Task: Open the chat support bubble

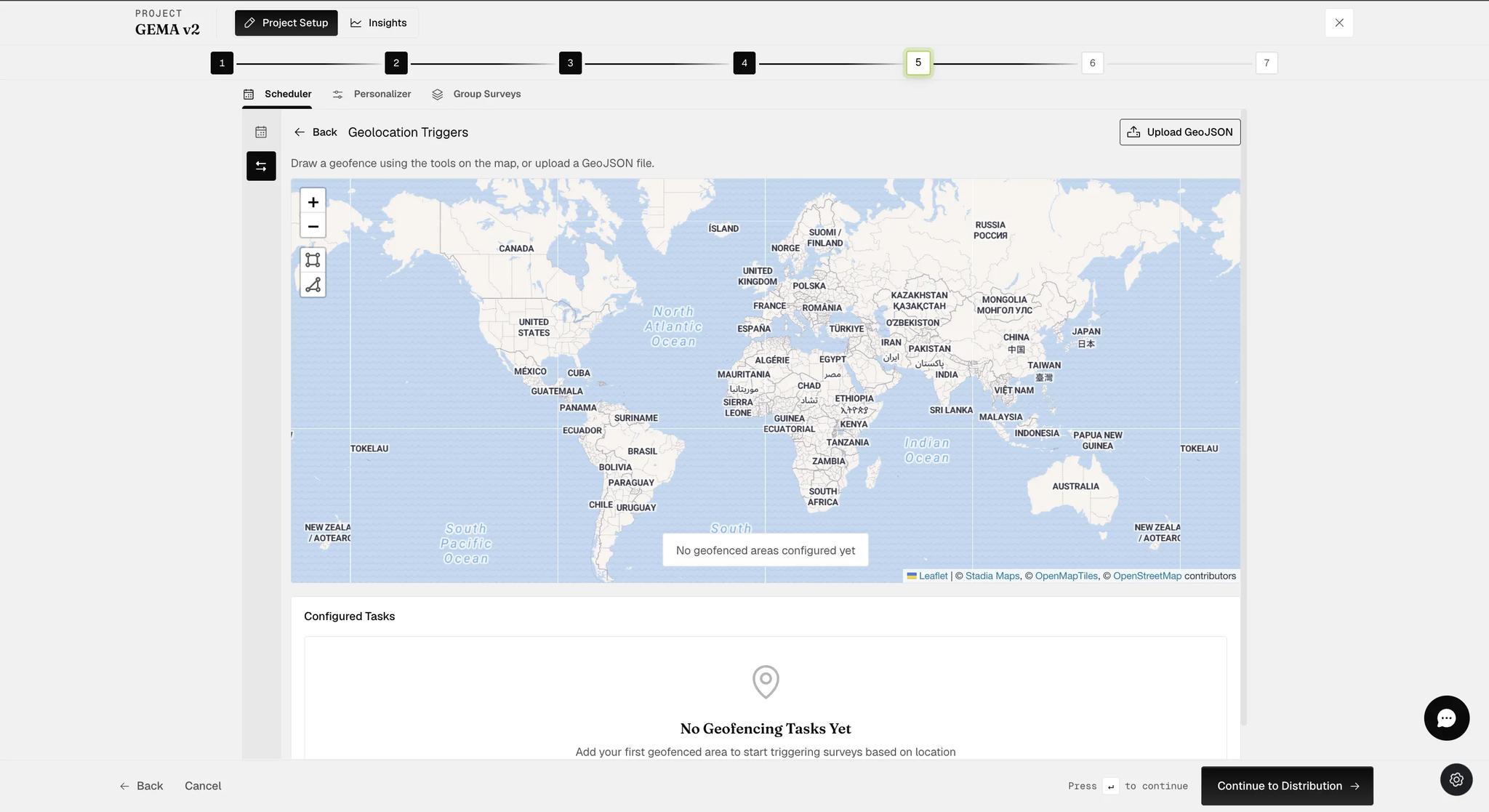Action: pos(1446,718)
